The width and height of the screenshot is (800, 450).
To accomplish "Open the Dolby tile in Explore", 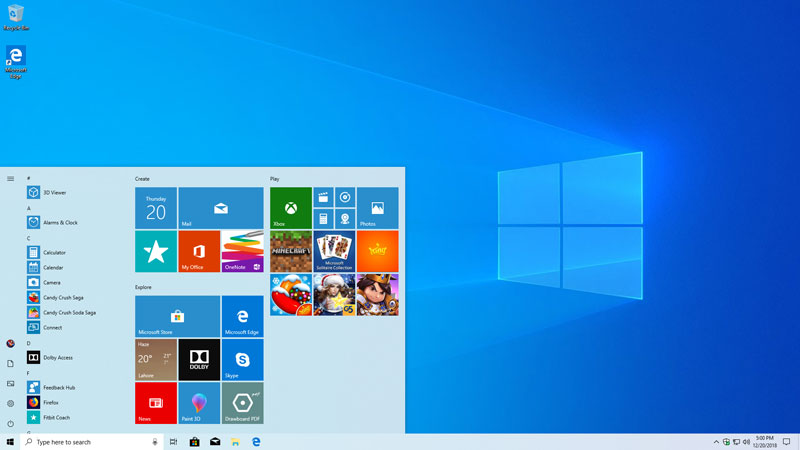I will pos(199,359).
